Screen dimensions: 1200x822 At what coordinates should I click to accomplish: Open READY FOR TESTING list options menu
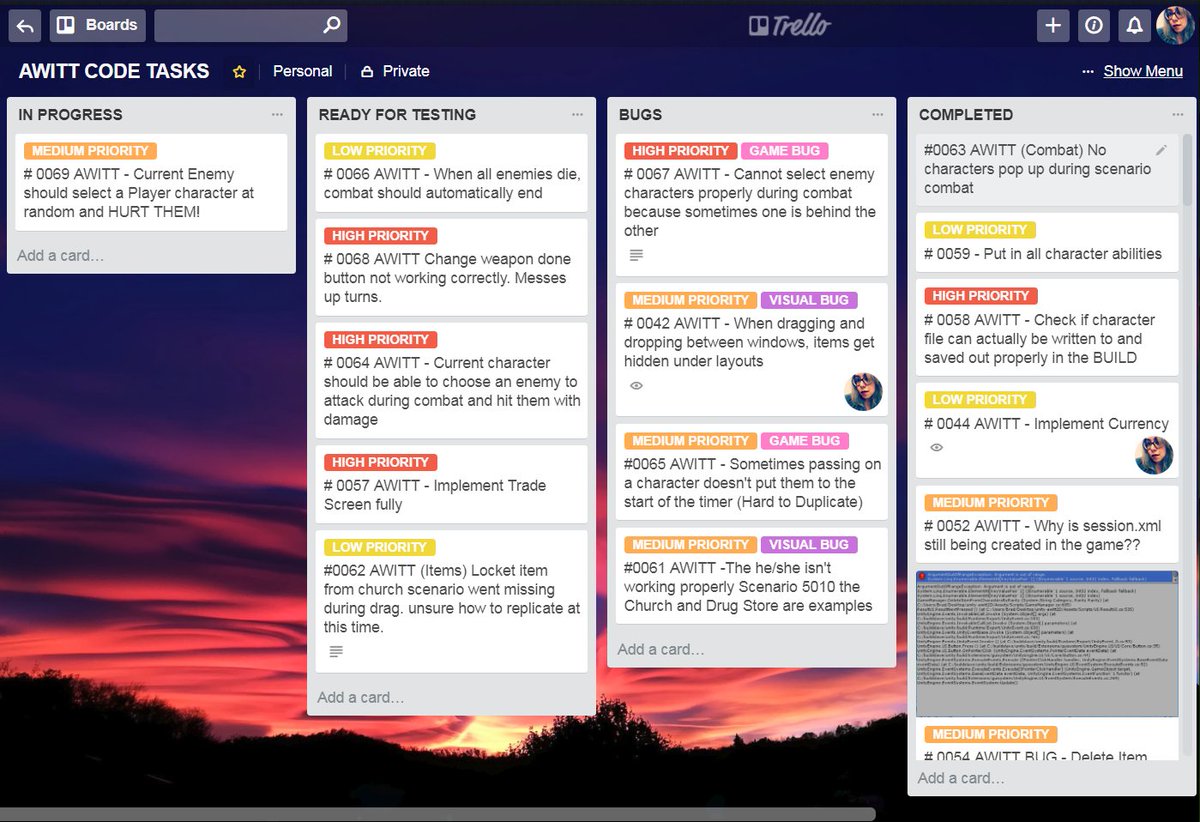pyautogui.click(x=577, y=115)
